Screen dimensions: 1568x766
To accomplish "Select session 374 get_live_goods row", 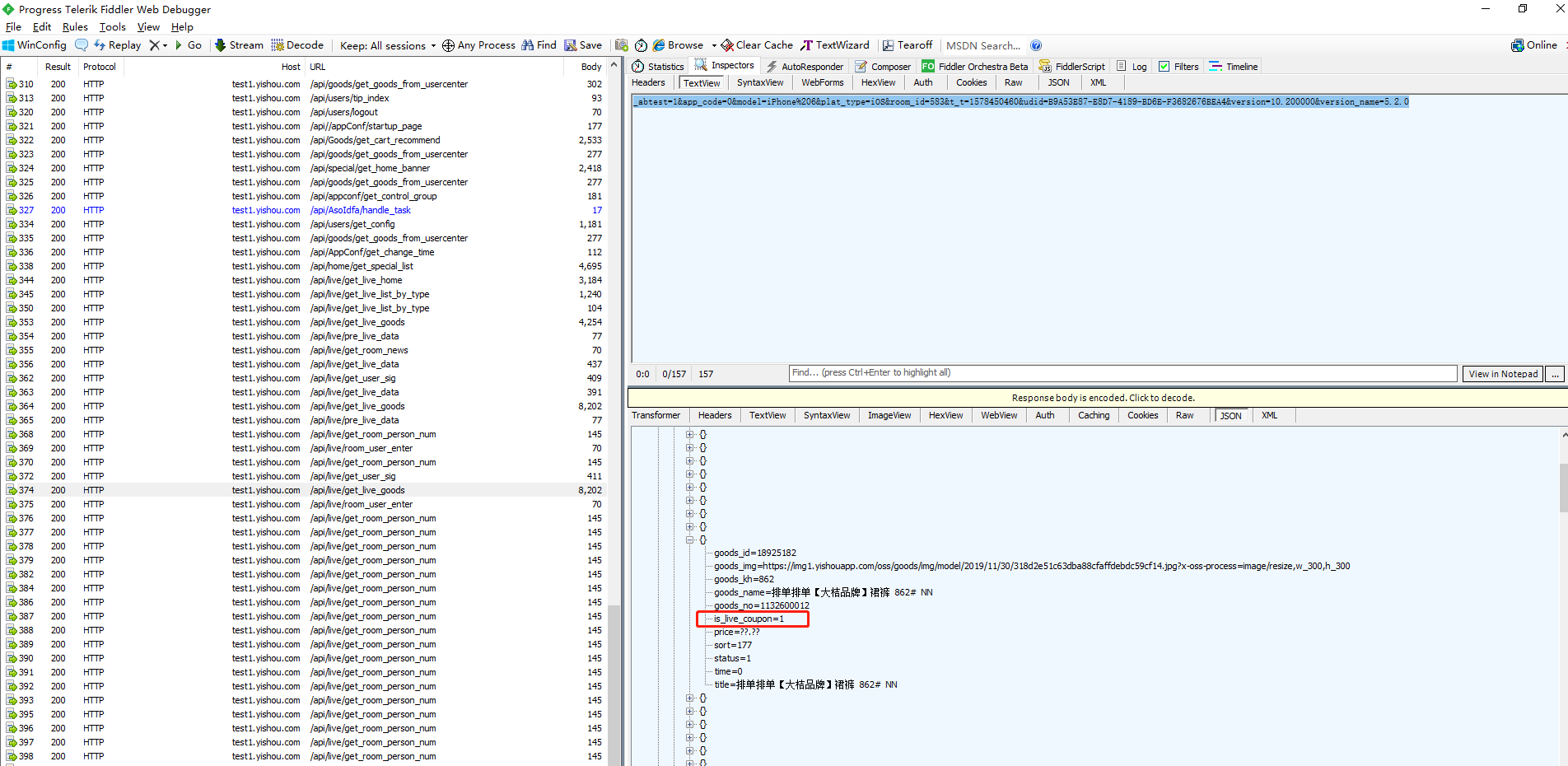I will (x=305, y=490).
